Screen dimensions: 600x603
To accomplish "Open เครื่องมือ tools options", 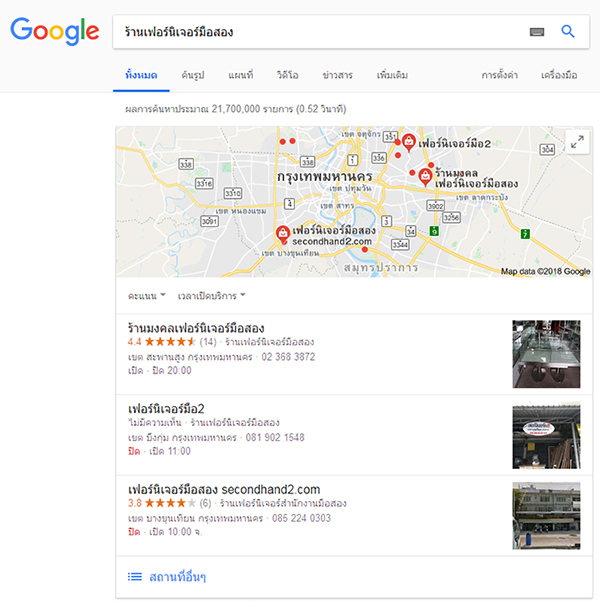I will coord(559,75).
